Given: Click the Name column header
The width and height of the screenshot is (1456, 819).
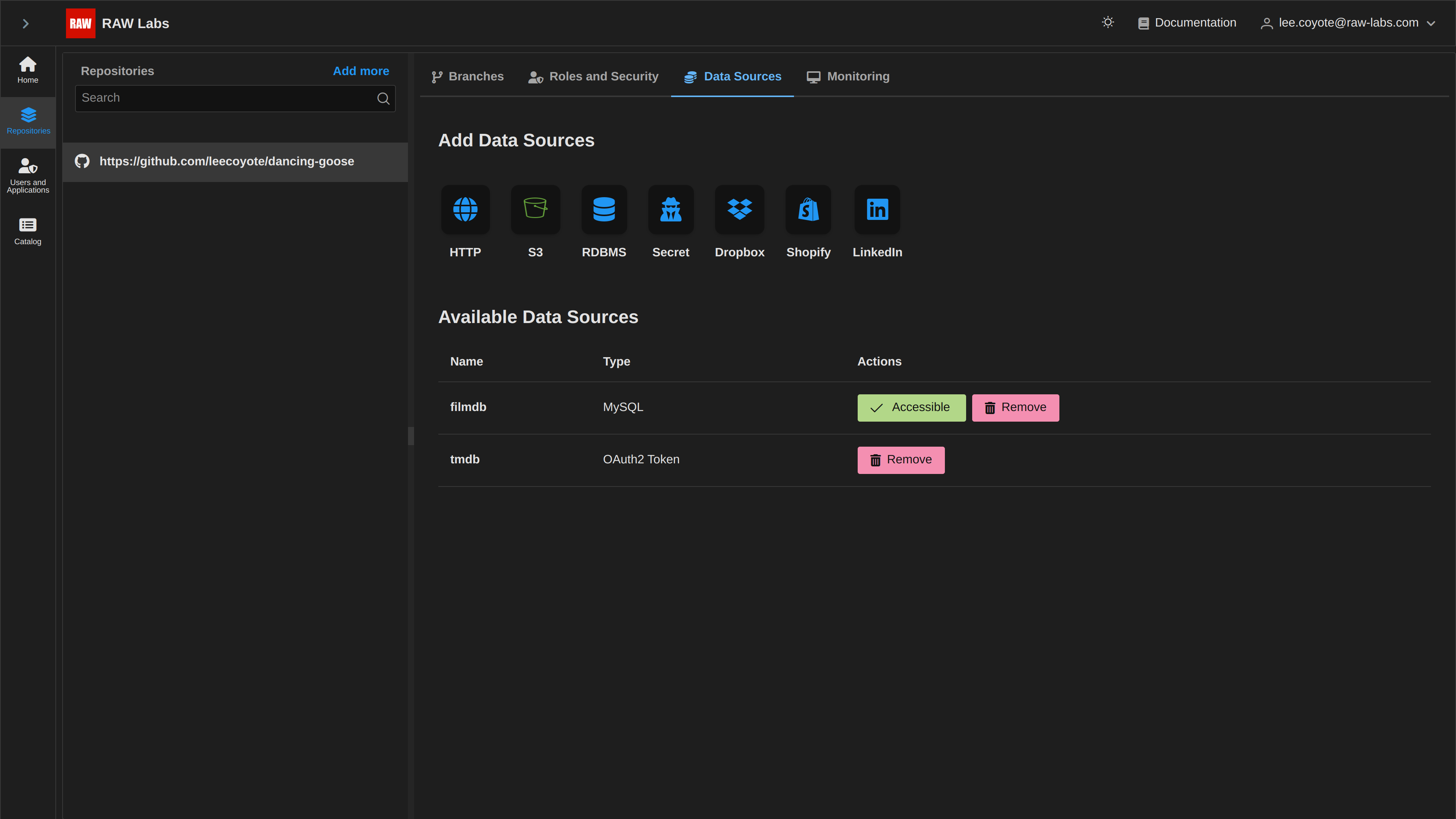Looking at the screenshot, I should [466, 362].
